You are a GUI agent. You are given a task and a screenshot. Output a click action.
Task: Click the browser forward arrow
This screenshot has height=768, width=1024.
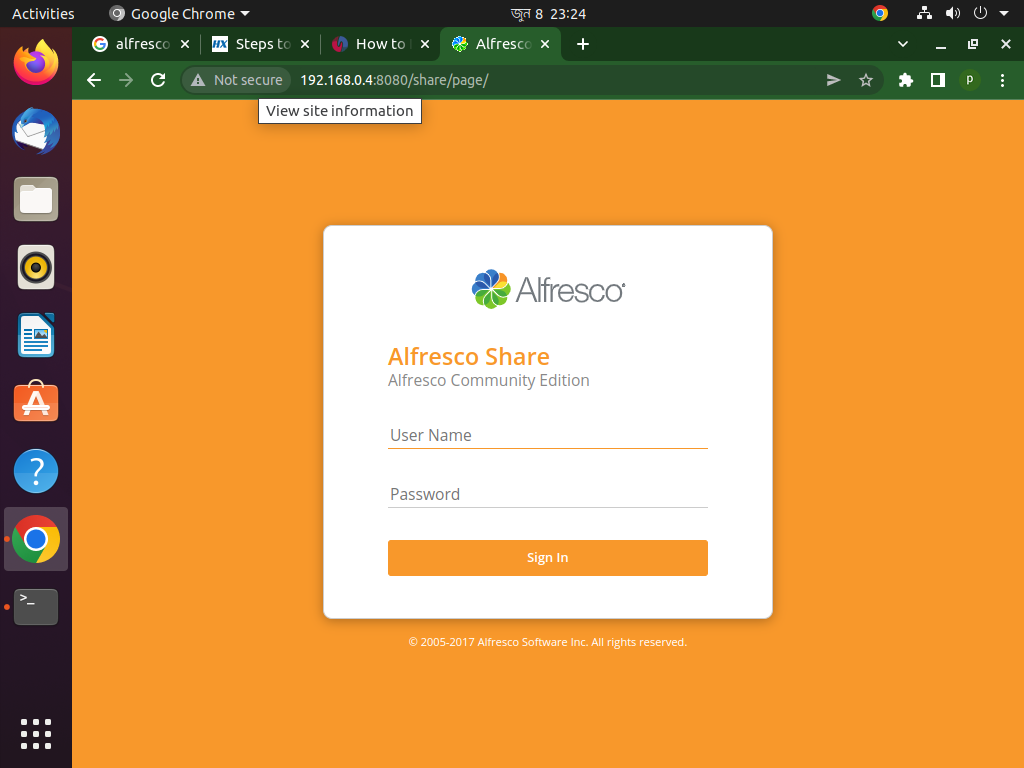click(x=126, y=80)
